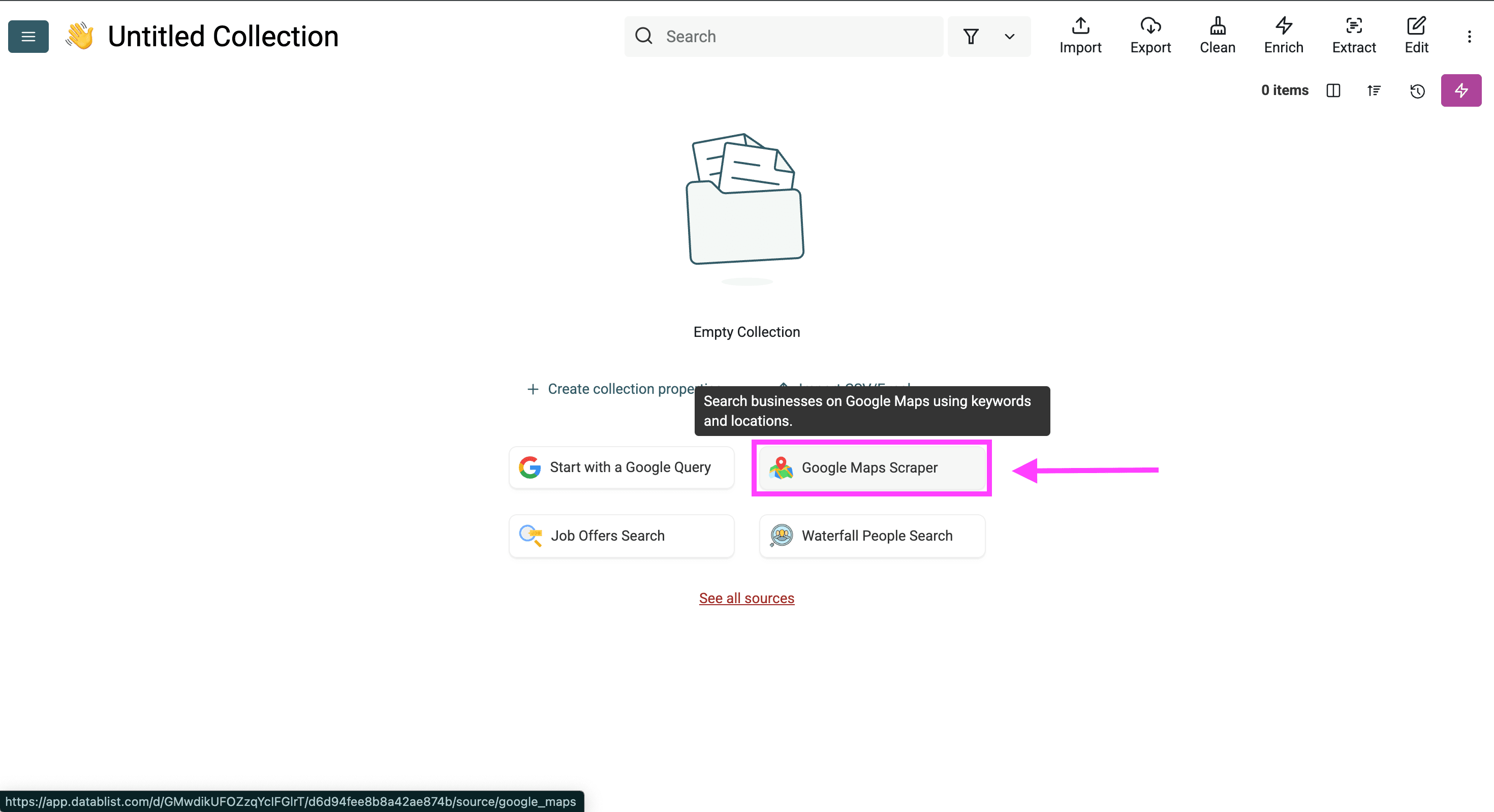Open See all sources
Viewport: 1494px width, 812px height.
(x=746, y=598)
